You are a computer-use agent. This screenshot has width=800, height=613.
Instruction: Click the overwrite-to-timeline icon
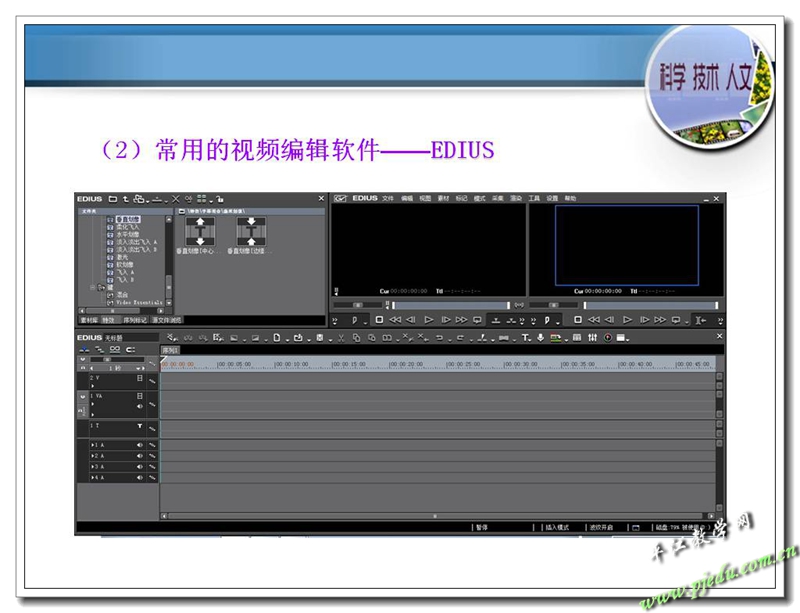click(x=511, y=321)
